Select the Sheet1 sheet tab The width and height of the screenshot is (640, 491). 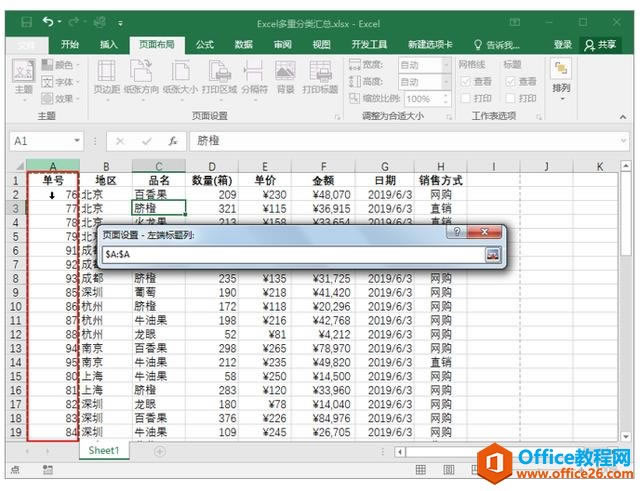tap(104, 451)
